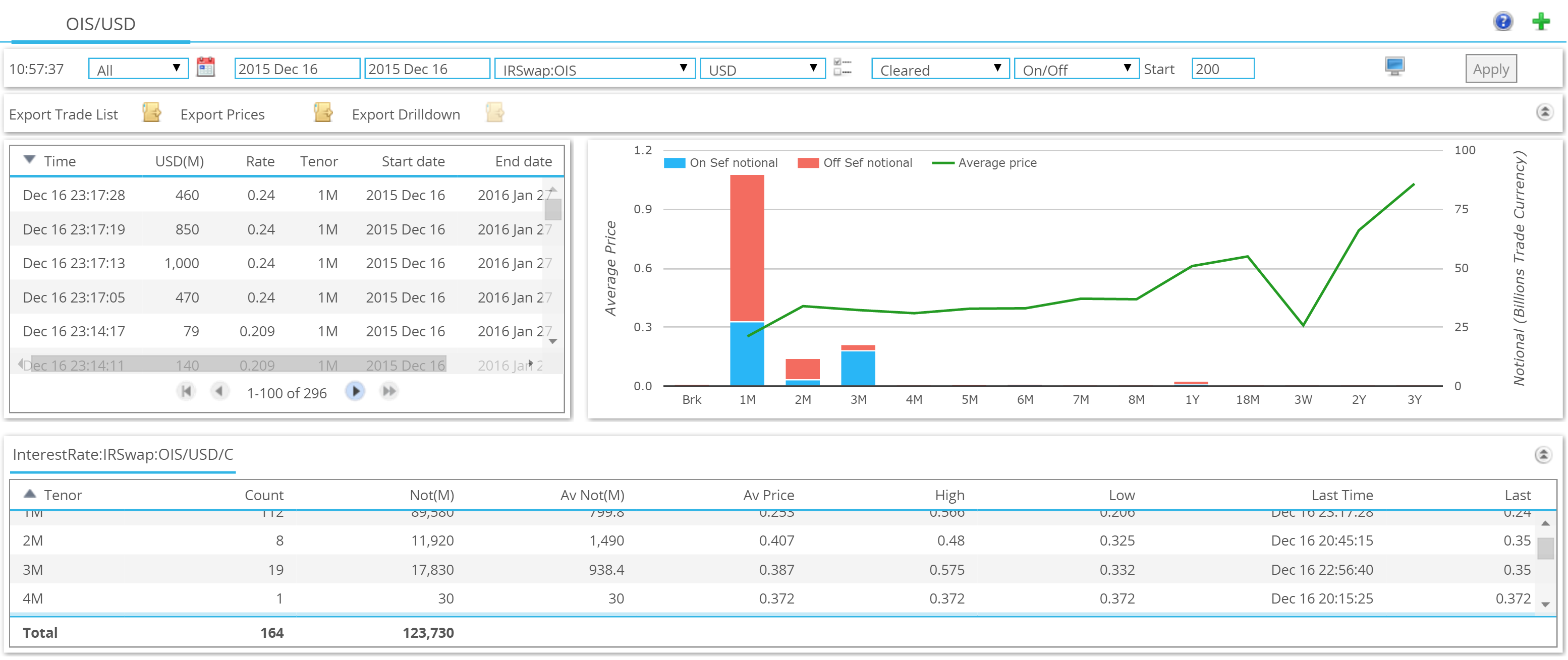Toggle Average price legend line
Viewport: 1568px width, 660px height.
point(984,163)
